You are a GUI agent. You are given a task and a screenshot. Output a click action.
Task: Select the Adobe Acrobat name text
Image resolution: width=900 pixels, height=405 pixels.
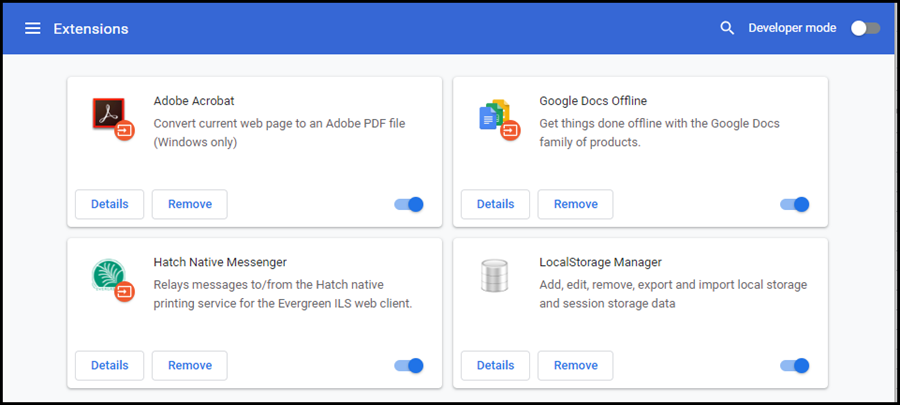(x=194, y=101)
